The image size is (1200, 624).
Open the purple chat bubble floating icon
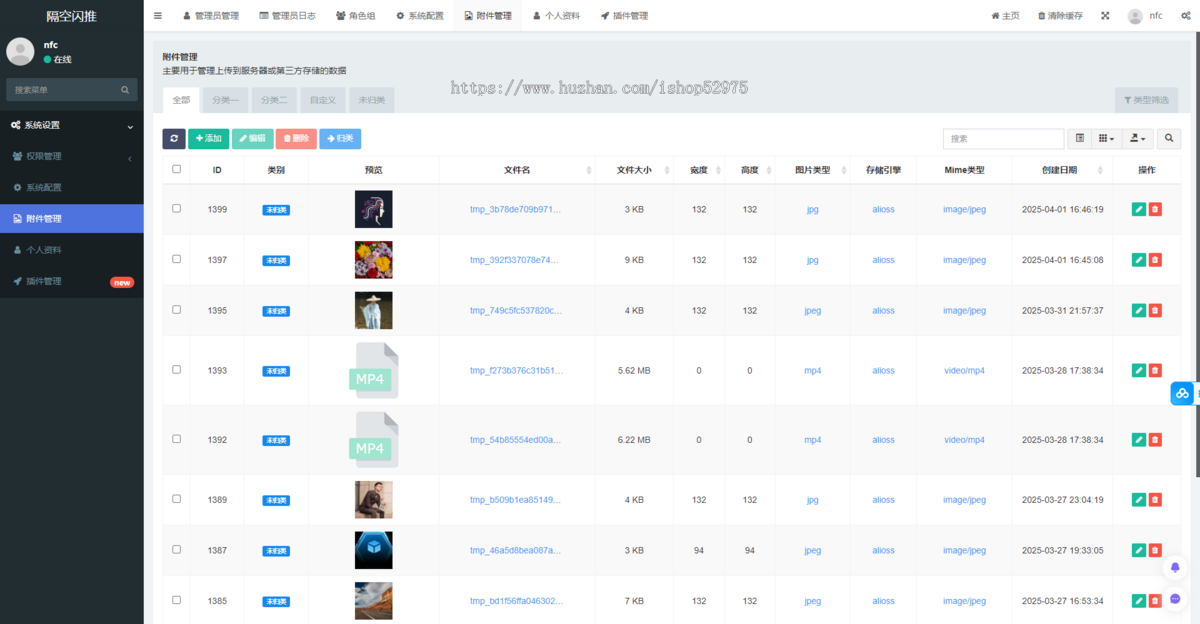(x=1175, y=599)
